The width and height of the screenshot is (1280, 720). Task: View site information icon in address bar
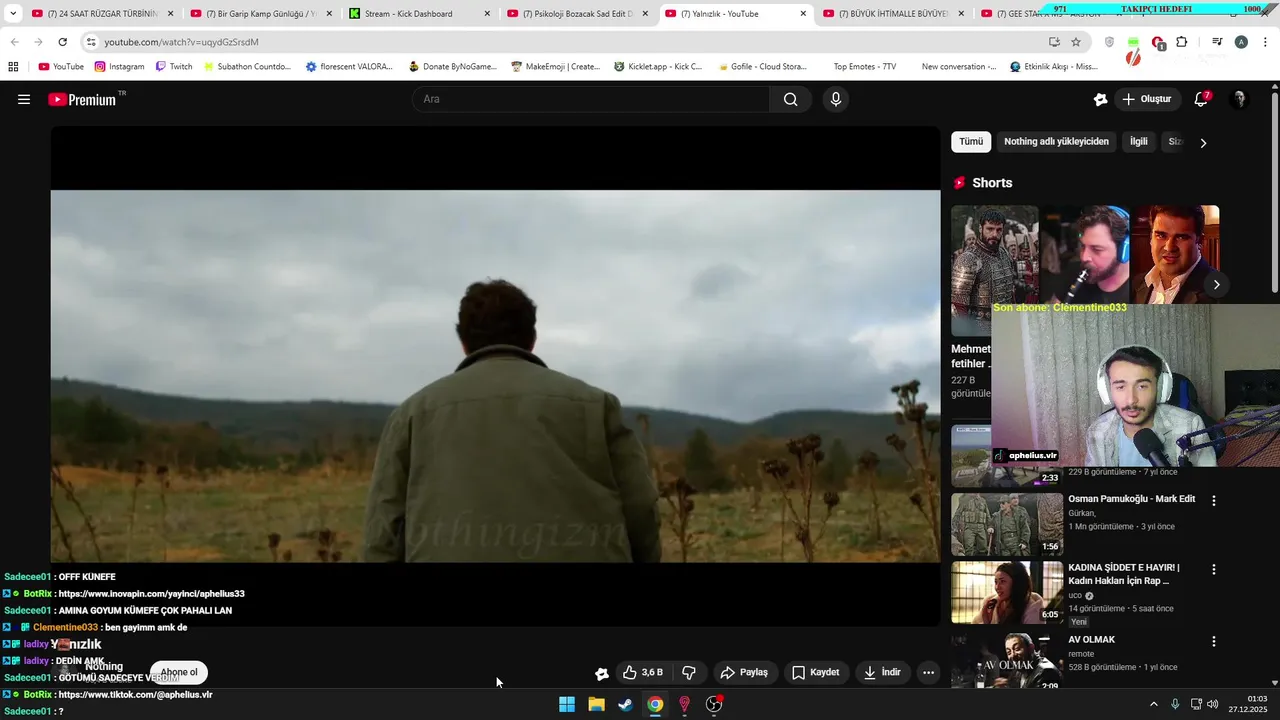[91, 42]
